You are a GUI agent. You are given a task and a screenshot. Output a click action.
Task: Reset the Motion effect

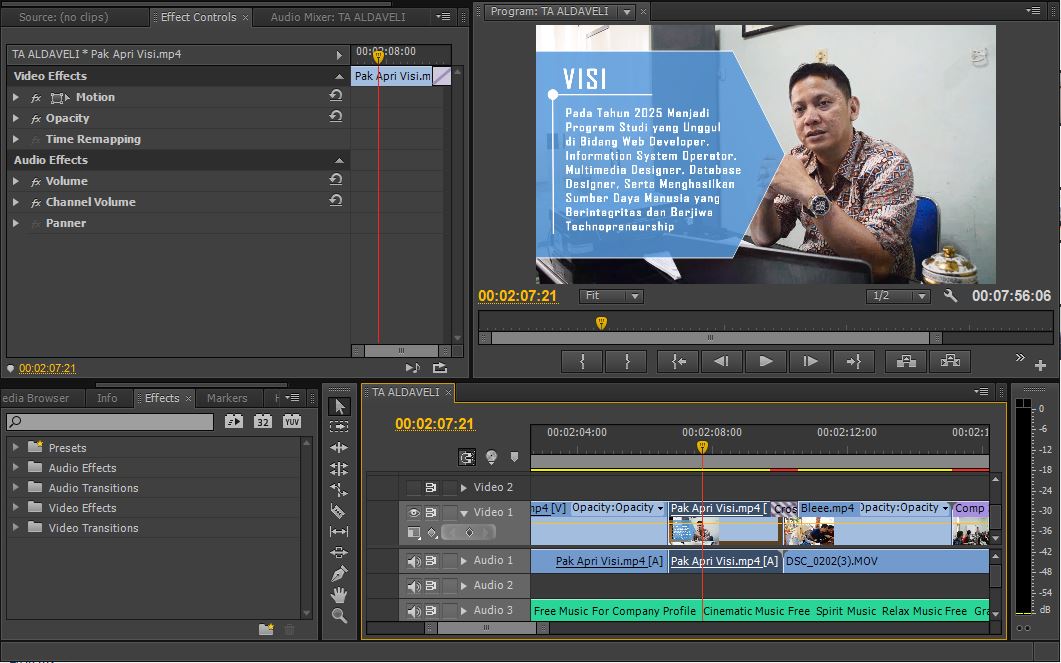(336, 97)
